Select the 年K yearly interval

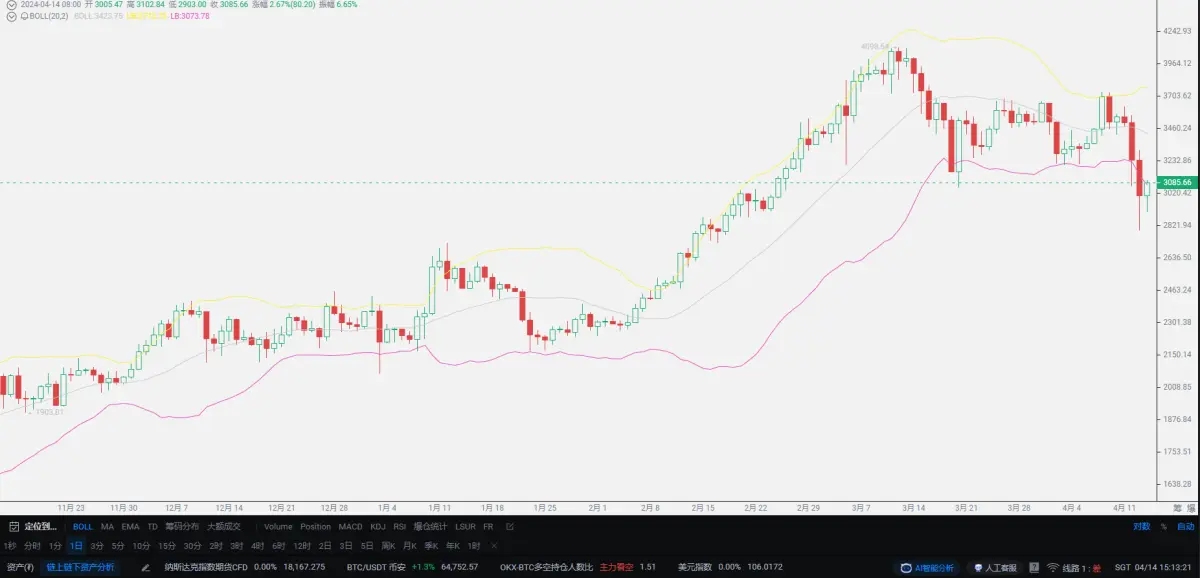pyautogui.click(x=453, y=546)
